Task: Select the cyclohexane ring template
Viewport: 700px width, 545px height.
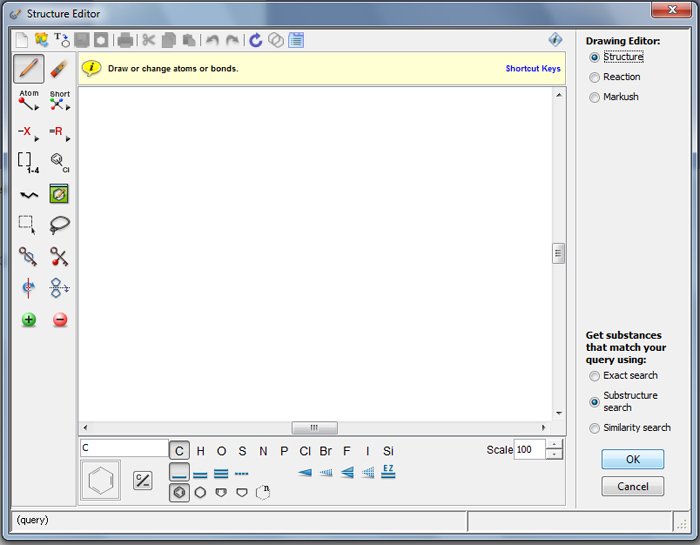Action: click(200, 493)
